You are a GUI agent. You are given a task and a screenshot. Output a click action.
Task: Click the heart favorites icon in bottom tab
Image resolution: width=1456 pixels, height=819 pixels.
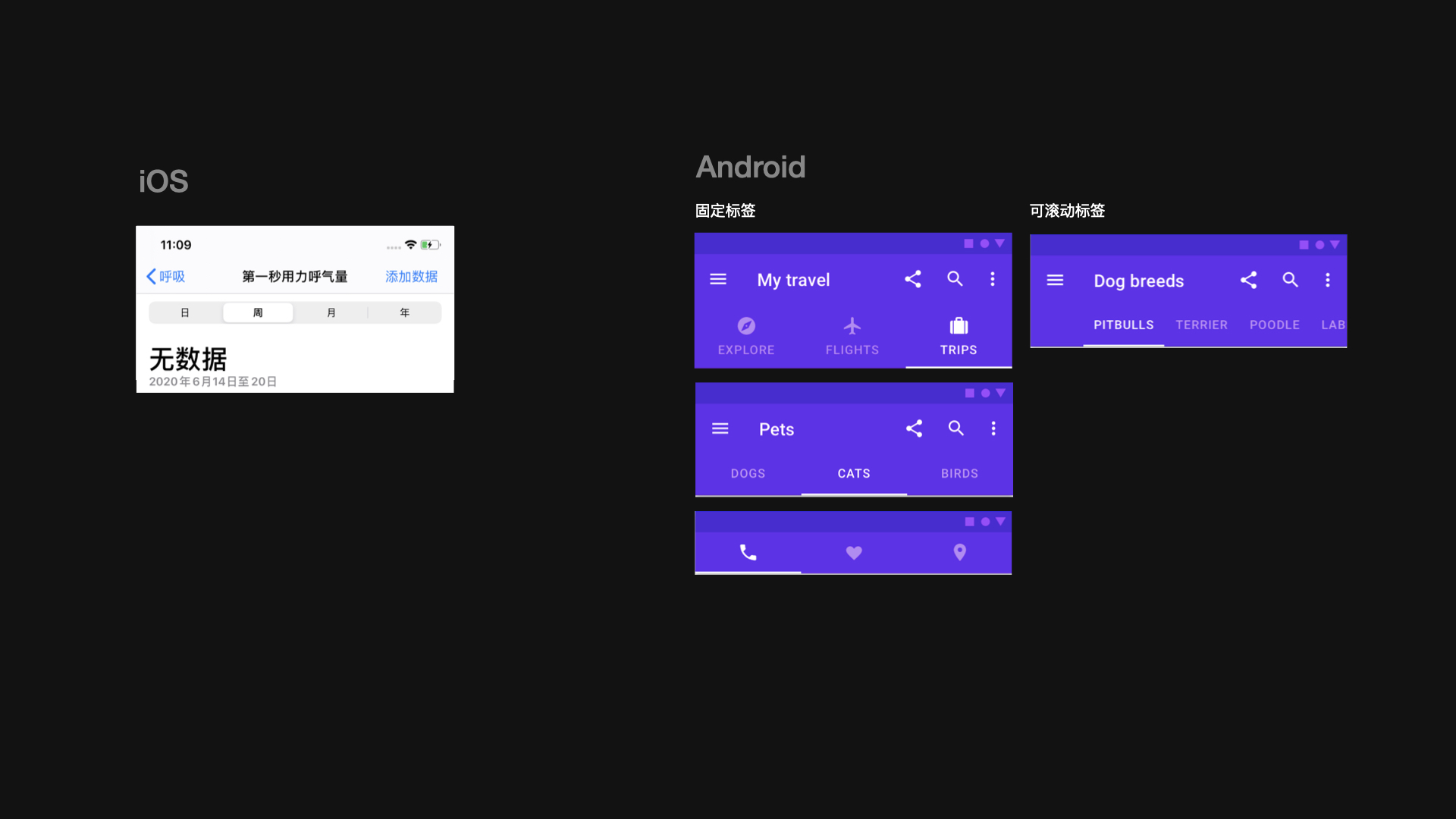point(854,552)
